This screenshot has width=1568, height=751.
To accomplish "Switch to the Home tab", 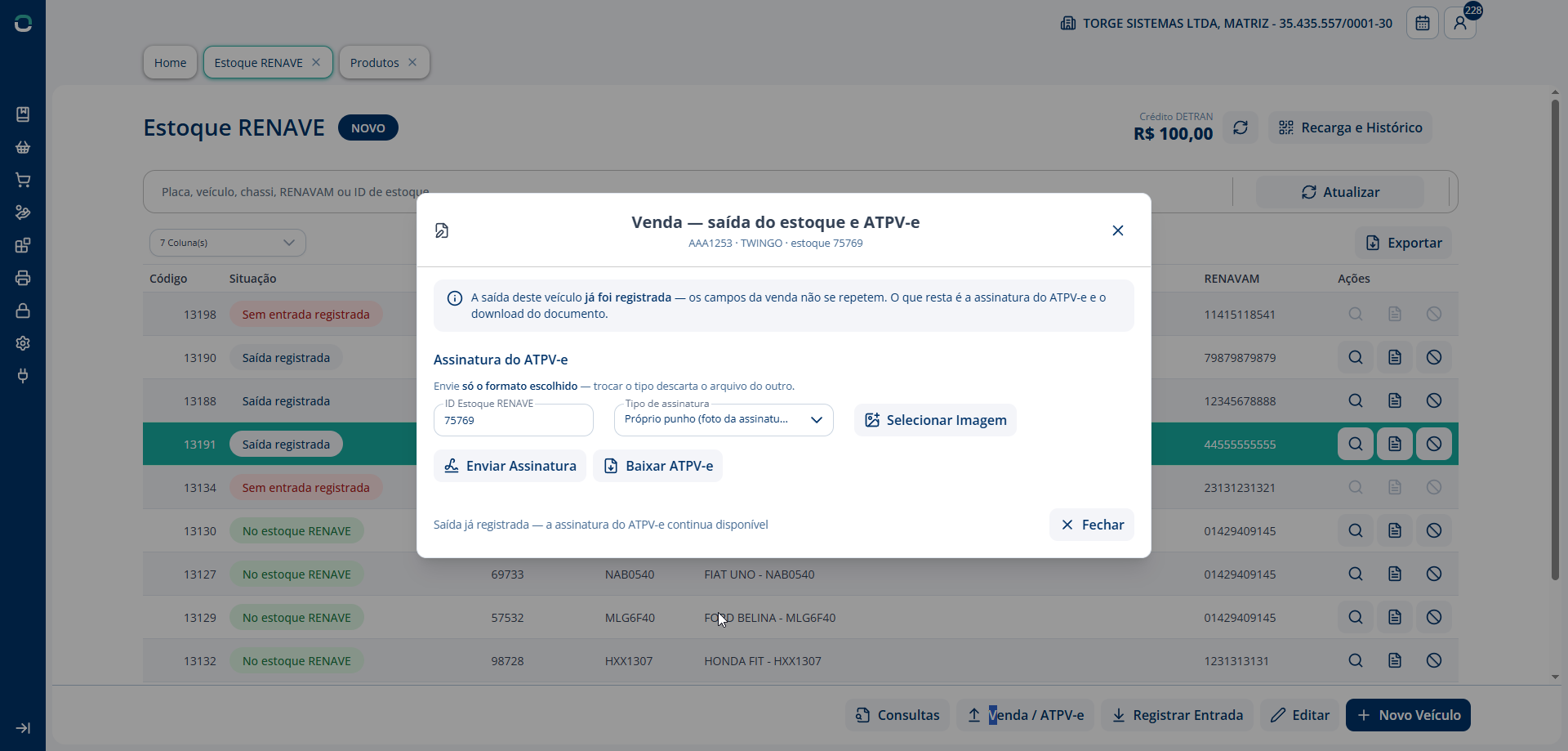I will pos(170,62).
